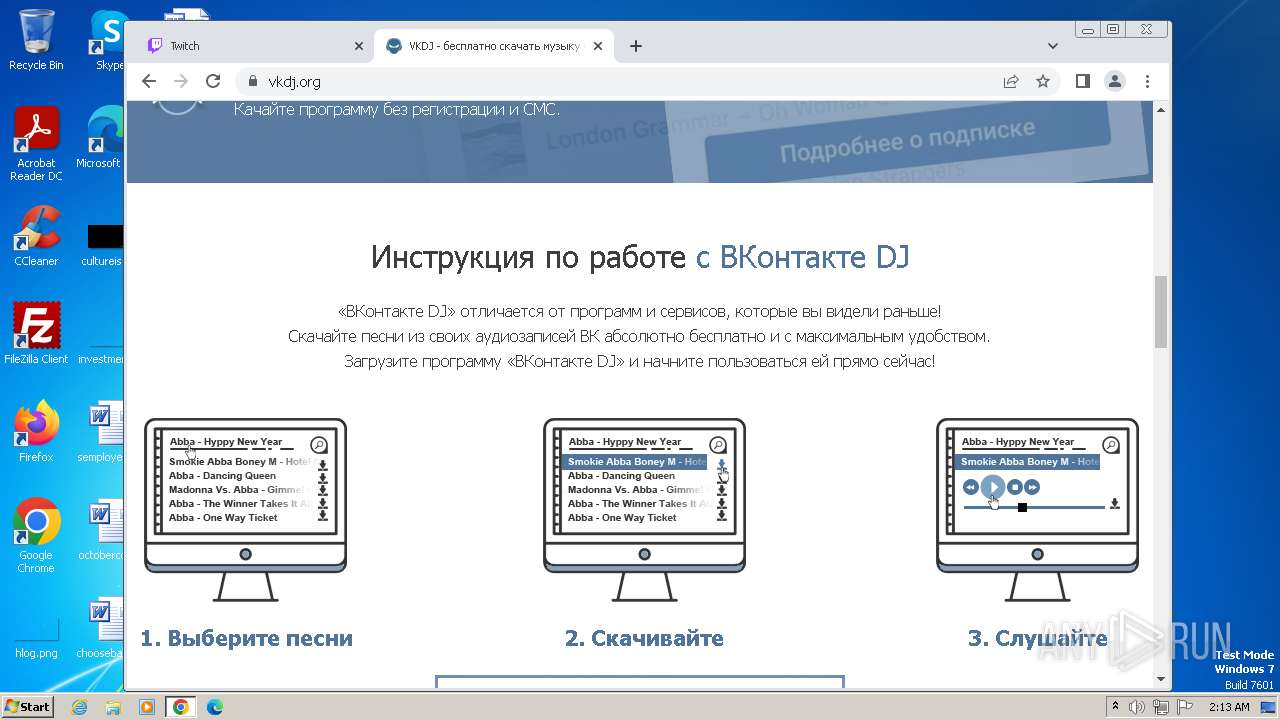This screenshot has width=1280, height=720.
Task: Open Firefox desktop shortcut
Action: point(36,432)
